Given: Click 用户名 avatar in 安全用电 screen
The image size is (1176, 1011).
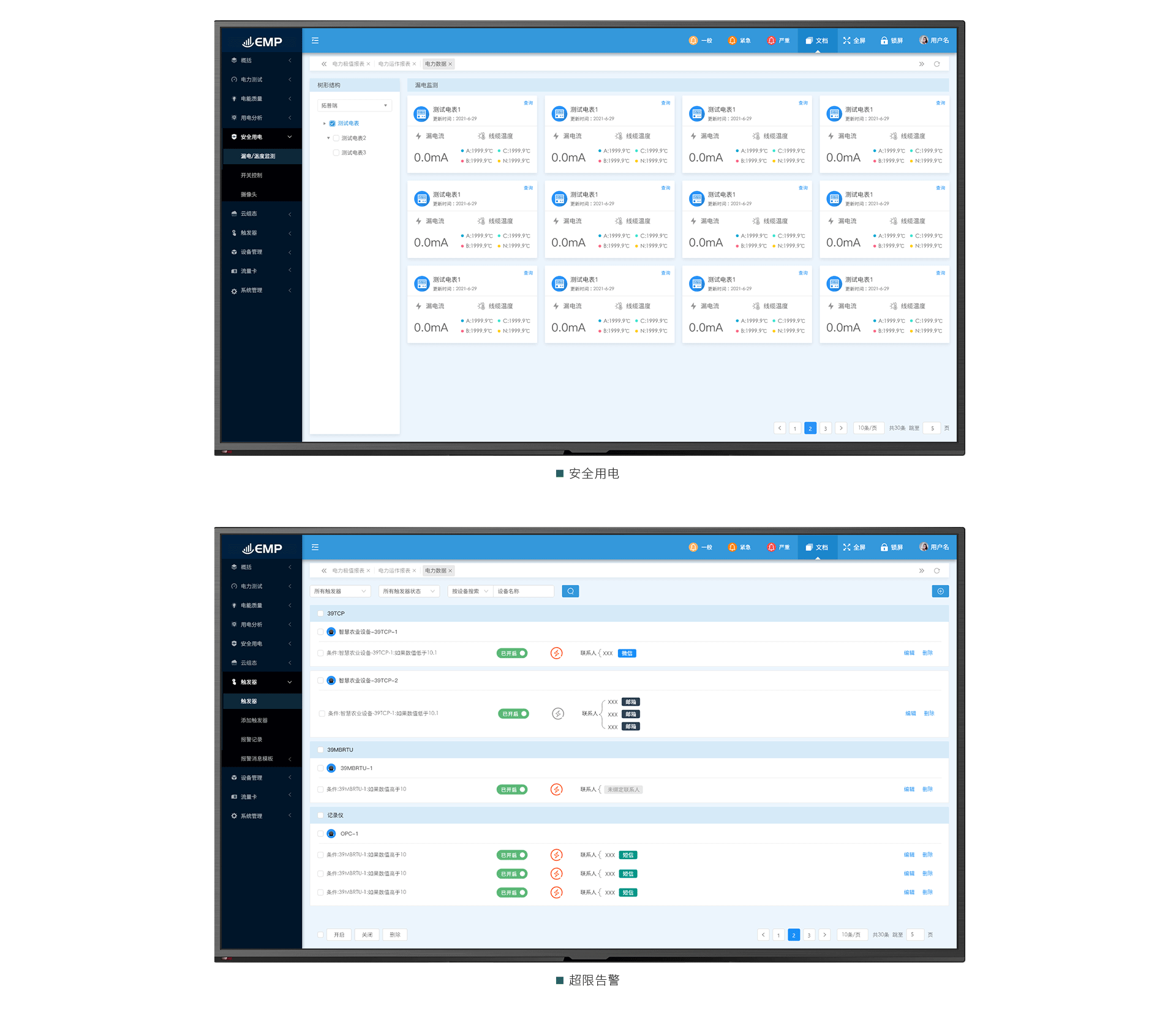Looking at the screenshot, I should tap(924, 40).
